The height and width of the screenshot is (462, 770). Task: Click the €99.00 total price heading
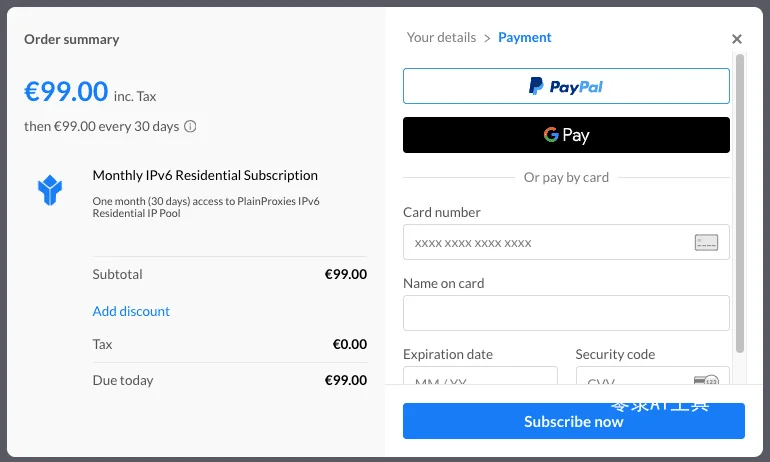(66, 91)
